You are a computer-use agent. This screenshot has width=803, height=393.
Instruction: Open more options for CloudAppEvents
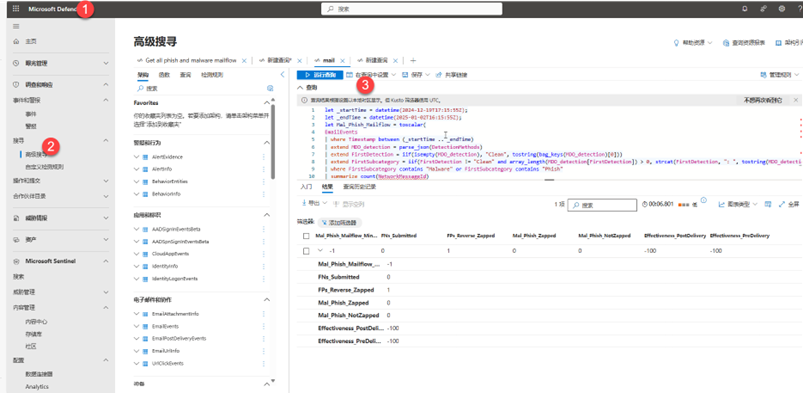(264, 254)
